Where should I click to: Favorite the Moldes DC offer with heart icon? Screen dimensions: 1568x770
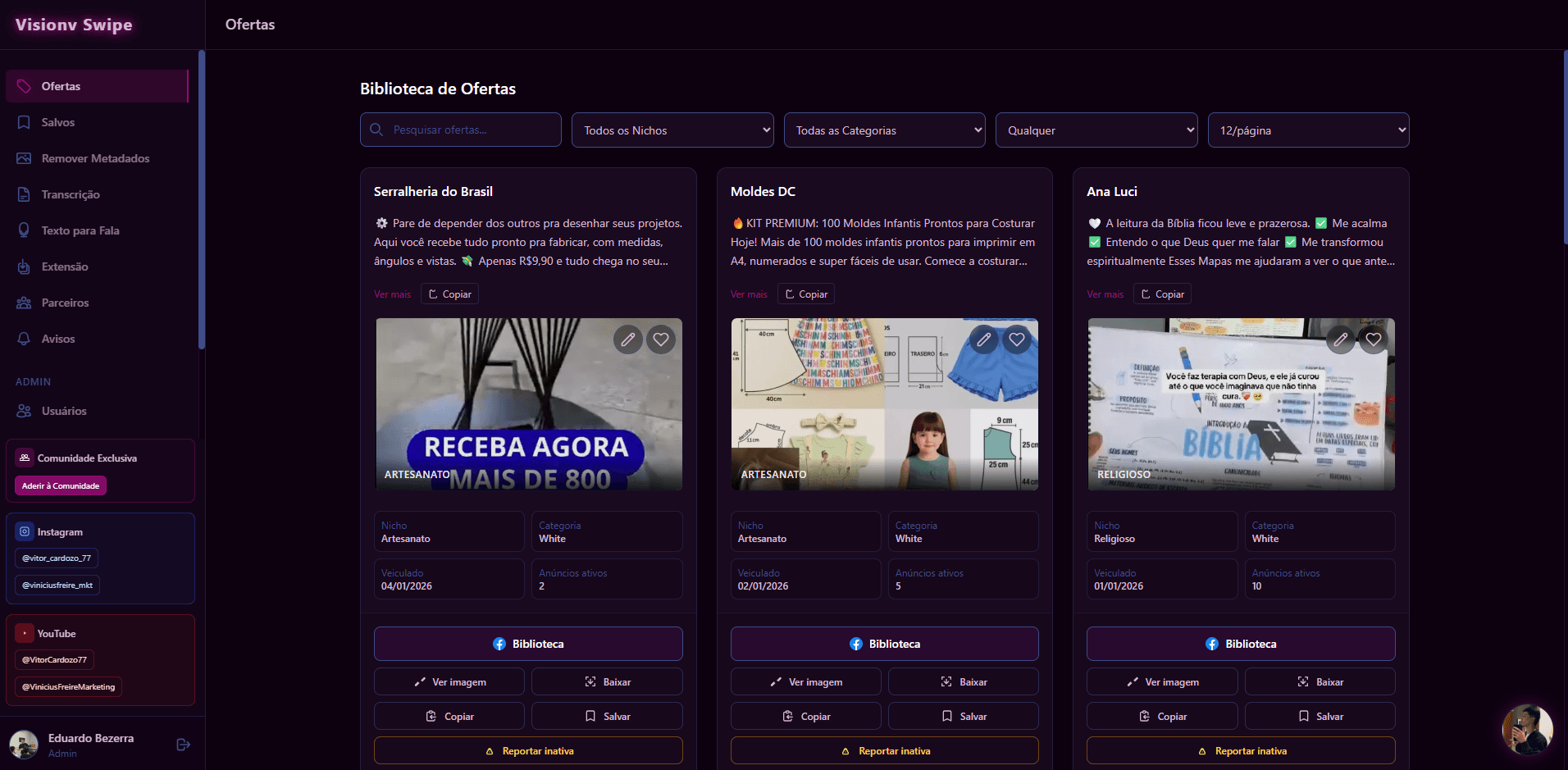pos(1017,339)
